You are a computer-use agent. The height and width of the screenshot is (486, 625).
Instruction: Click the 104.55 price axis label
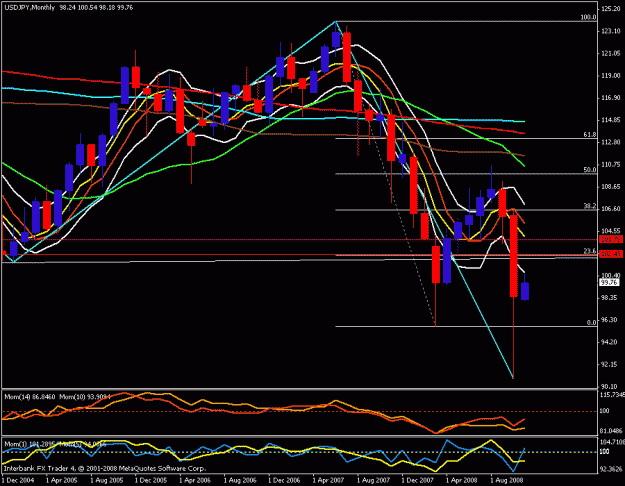coord(611,231)
